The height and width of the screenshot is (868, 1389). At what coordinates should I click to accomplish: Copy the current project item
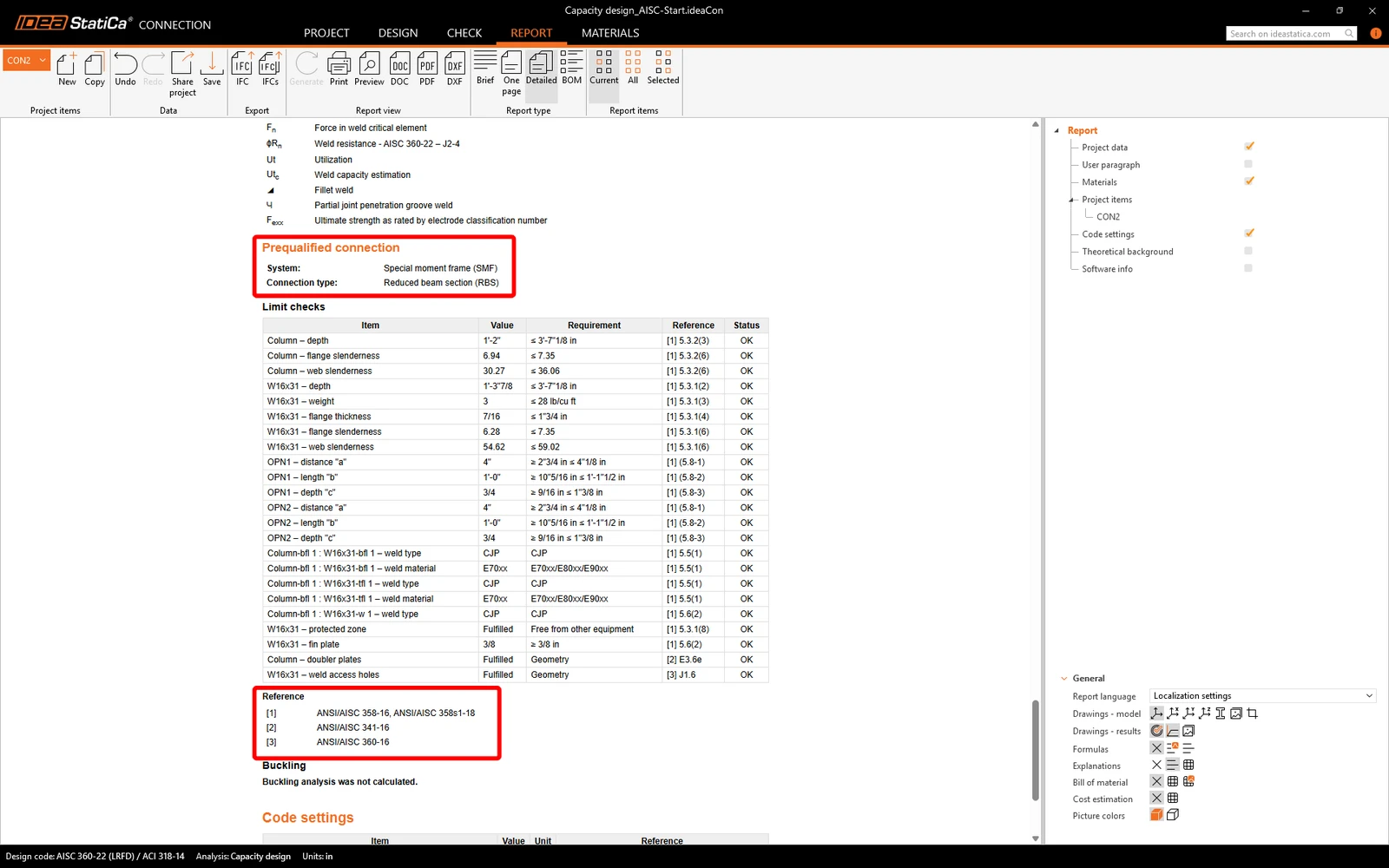click(x=95, y=69)
